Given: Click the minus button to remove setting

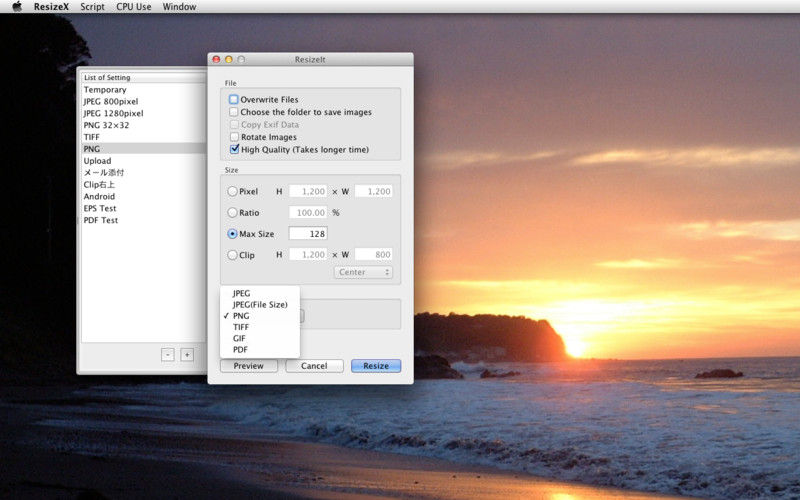Looking at the screenshot, I should pyautogui.click(x=167, y=354).
